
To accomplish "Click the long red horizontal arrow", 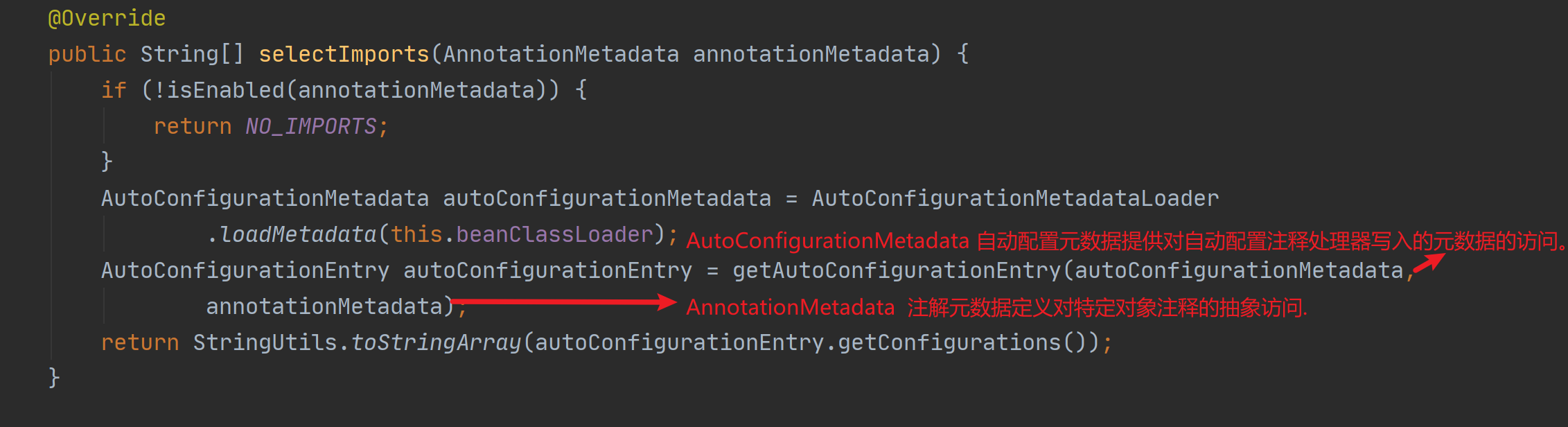I will click(563, 302).
